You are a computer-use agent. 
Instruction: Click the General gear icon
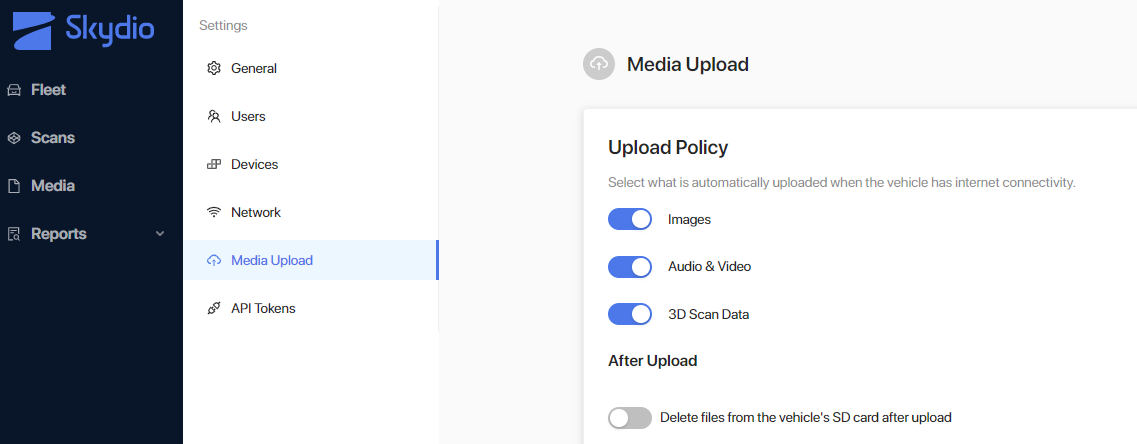pyautogui.click(x=213, y=68)
